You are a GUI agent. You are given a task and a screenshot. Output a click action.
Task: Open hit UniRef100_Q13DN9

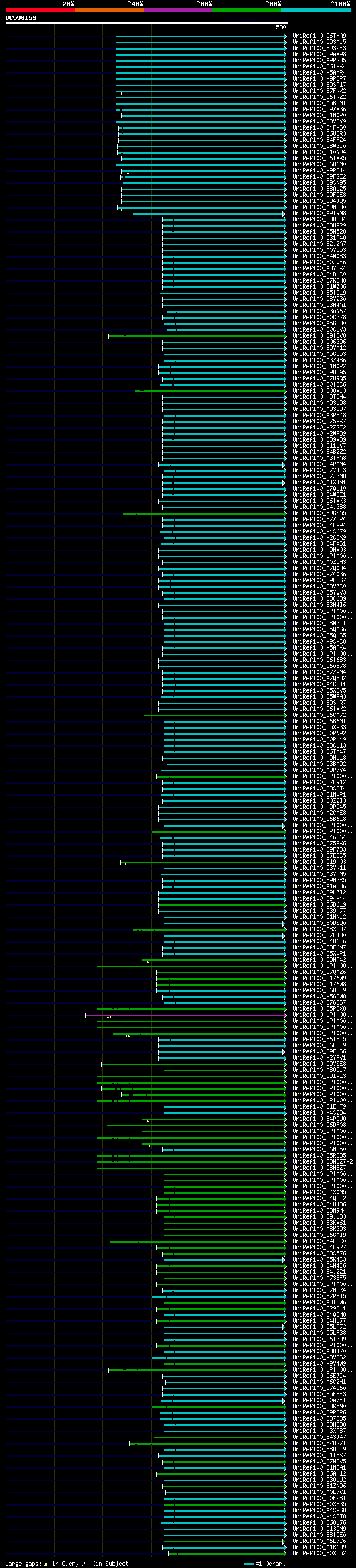pyautogui.click(x=319, y=1529)
